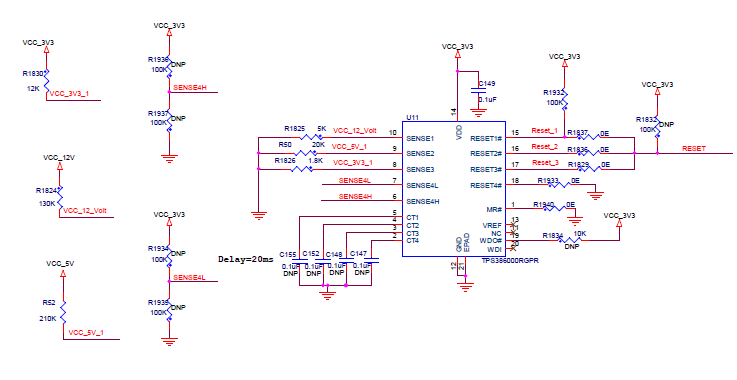Click the R1837 designator text

578,133
